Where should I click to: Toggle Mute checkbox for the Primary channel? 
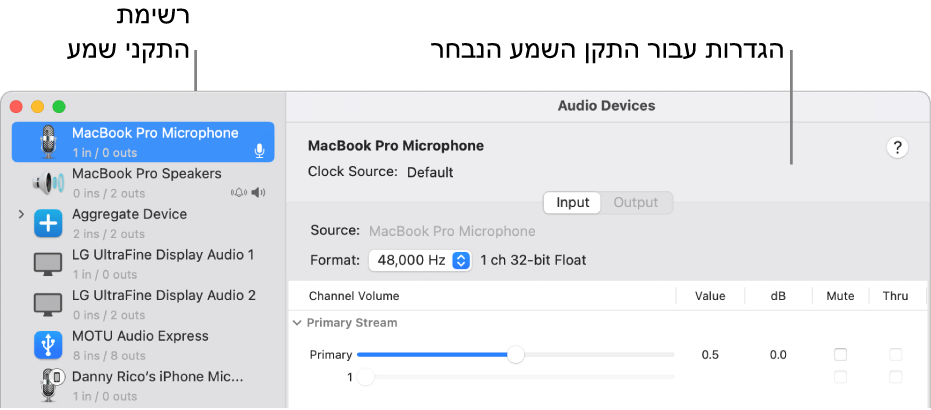(840, 355)
